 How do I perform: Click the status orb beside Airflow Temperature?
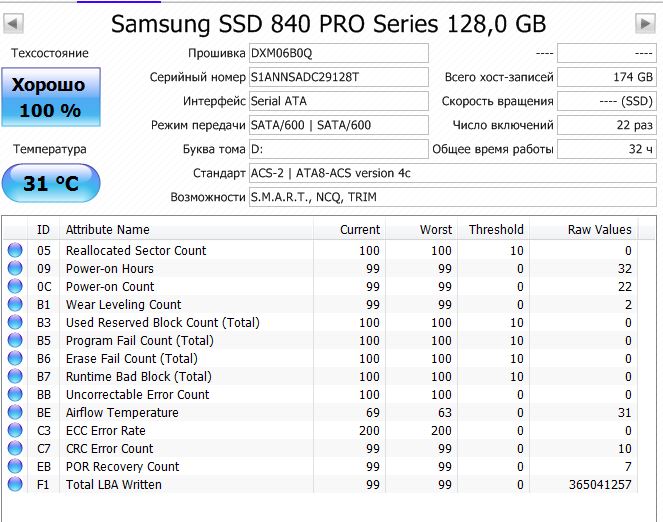(x=15, y=413)
